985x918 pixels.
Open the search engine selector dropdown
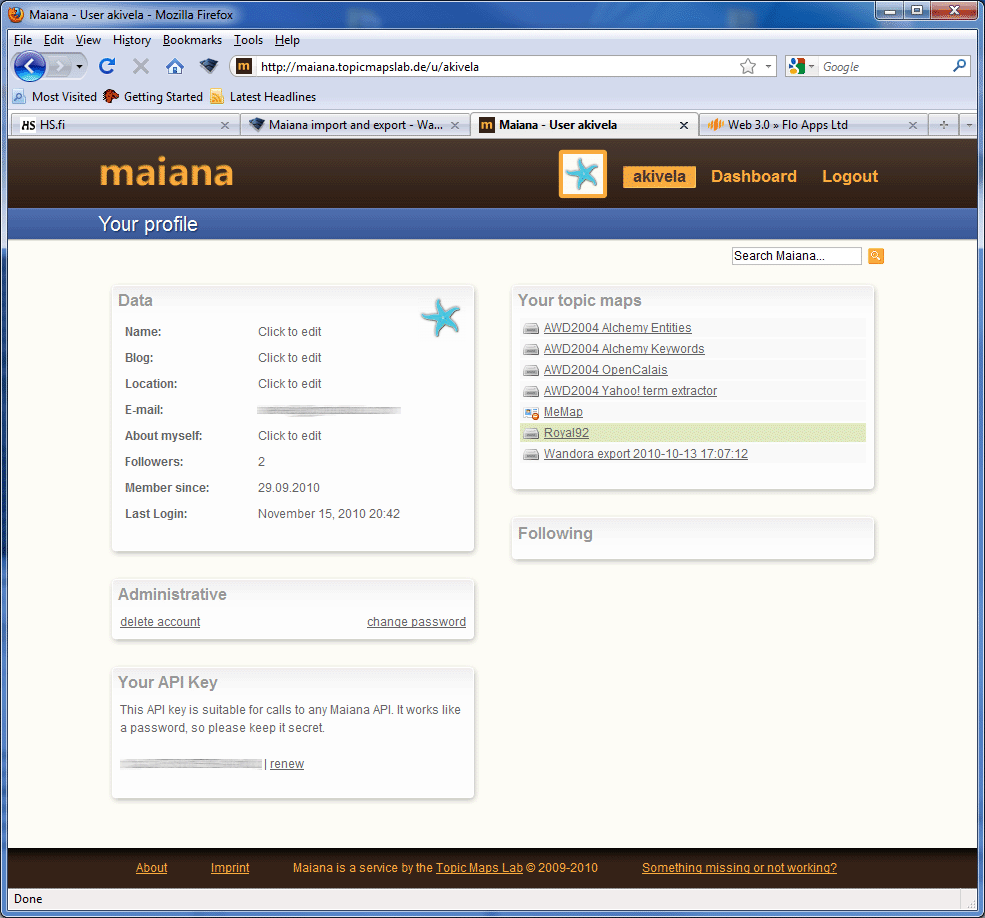(x=812, y=66)
